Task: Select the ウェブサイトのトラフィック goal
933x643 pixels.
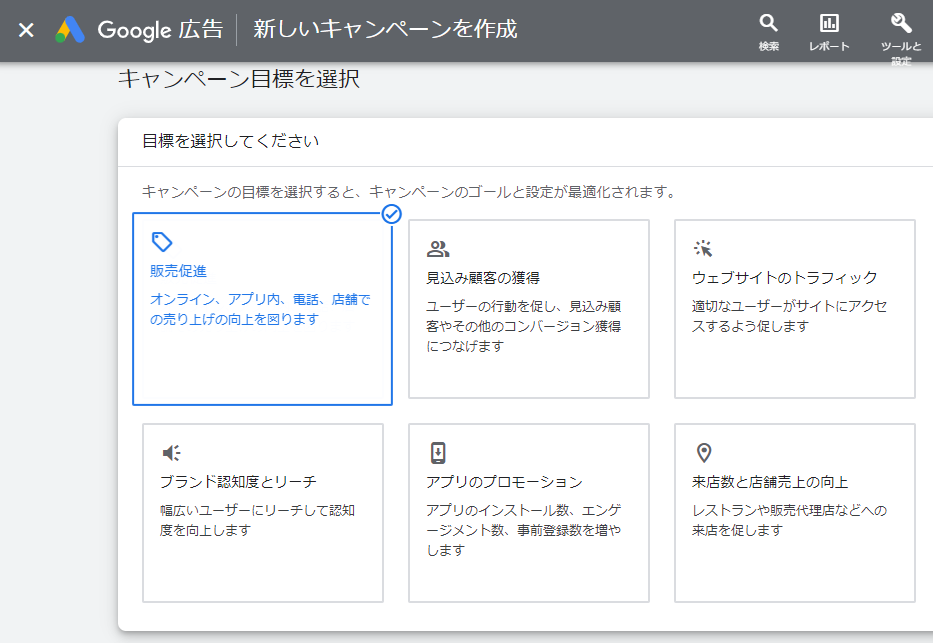Action: pyautogui.click(x=794, y=308)
